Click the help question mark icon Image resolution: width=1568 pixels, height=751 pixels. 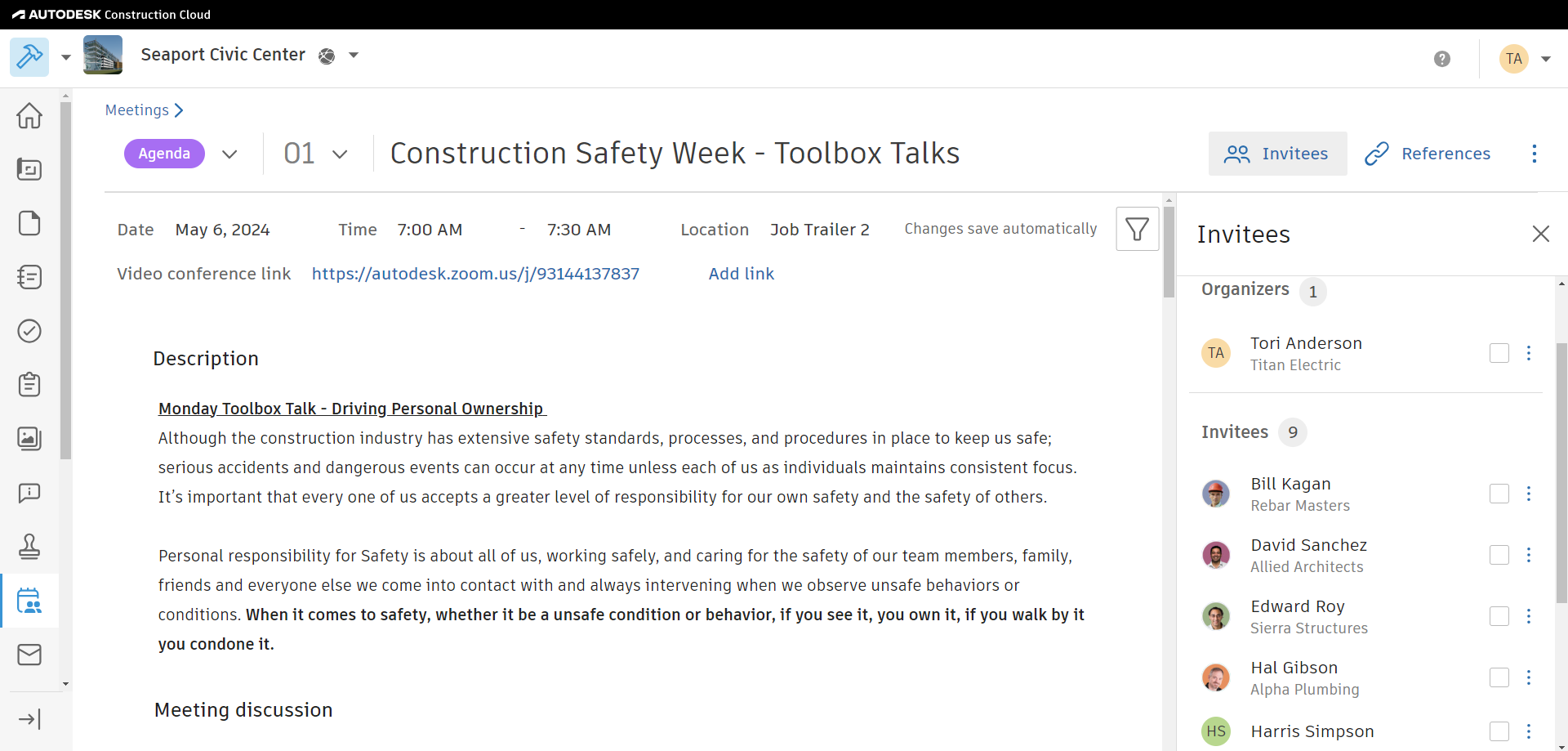1442,59
